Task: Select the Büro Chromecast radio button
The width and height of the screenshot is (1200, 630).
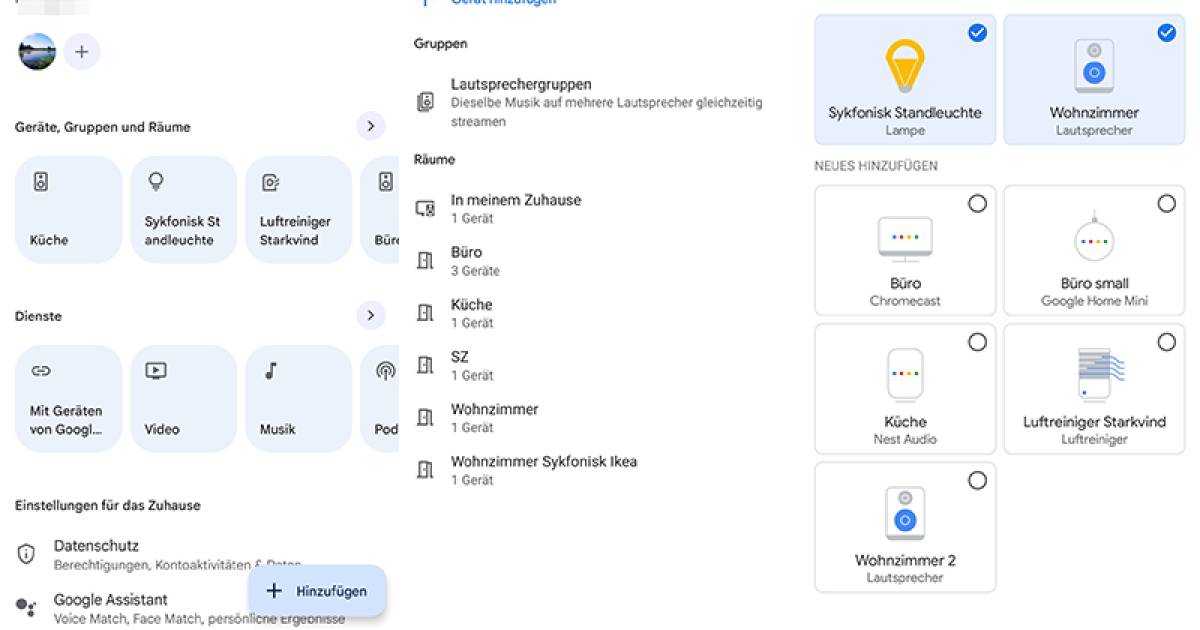Action: pyautogui.click(x=977, y=203)
